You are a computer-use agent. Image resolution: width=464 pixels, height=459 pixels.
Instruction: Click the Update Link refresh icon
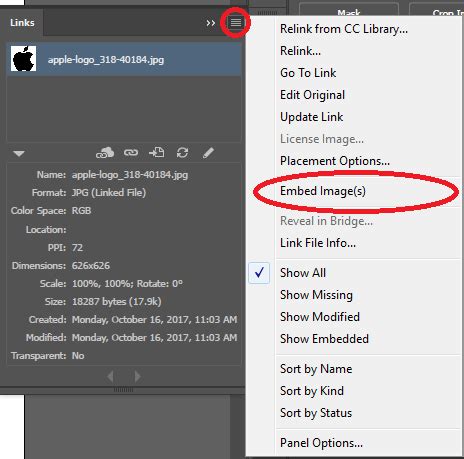tap(182, 153)
